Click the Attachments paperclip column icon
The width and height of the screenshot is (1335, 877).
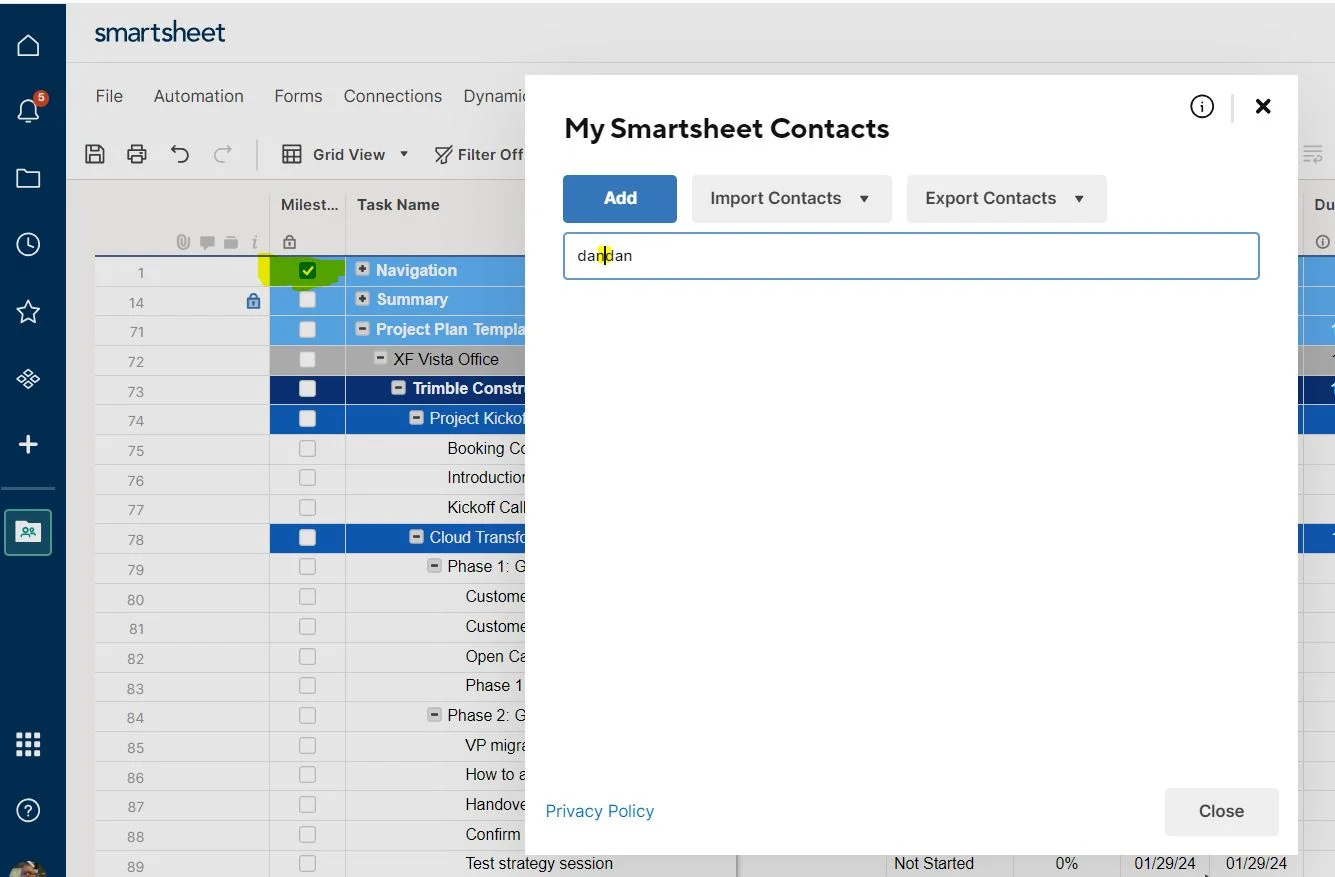coord(183,242)
